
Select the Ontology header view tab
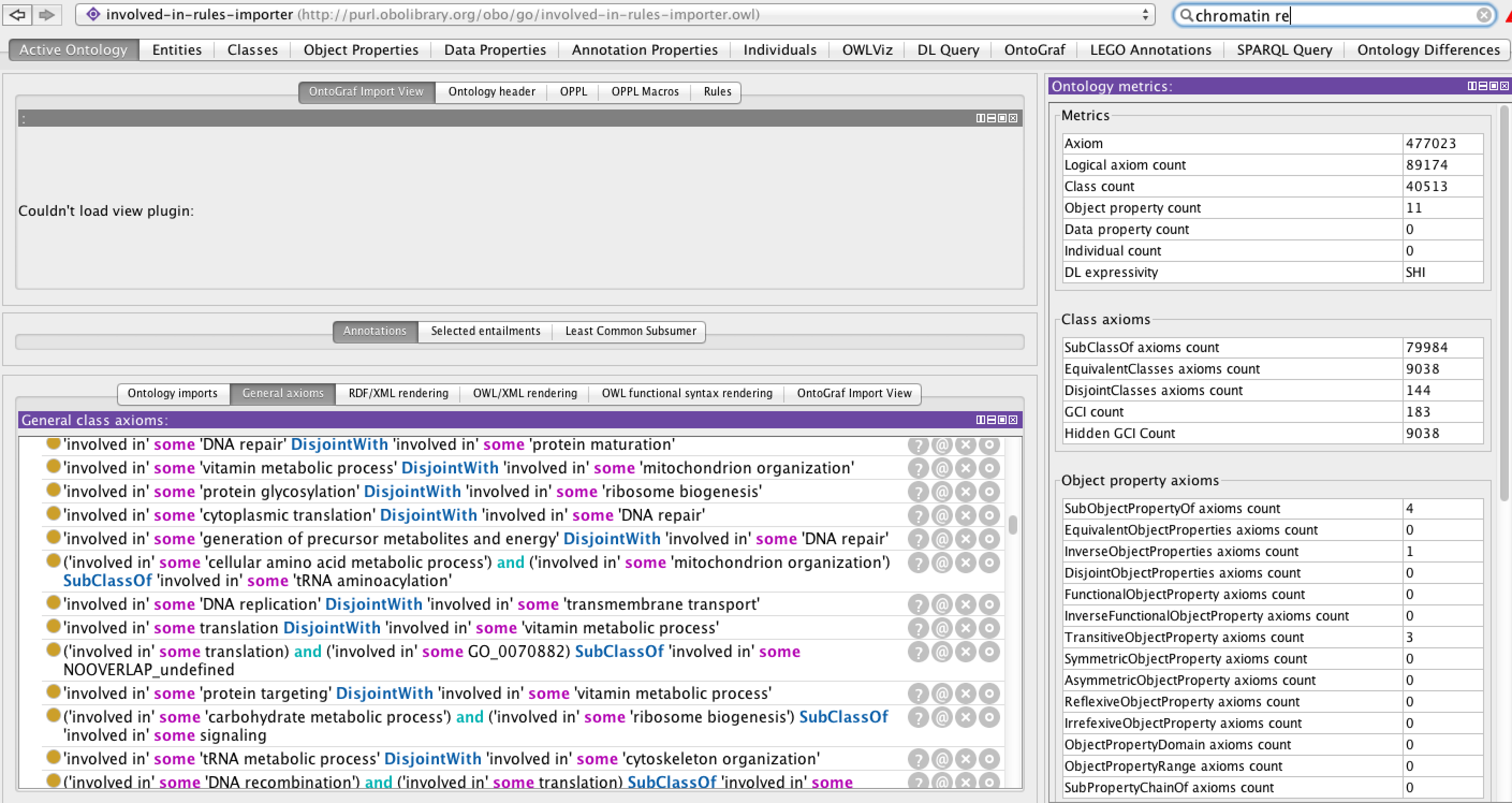pos(491,92)
